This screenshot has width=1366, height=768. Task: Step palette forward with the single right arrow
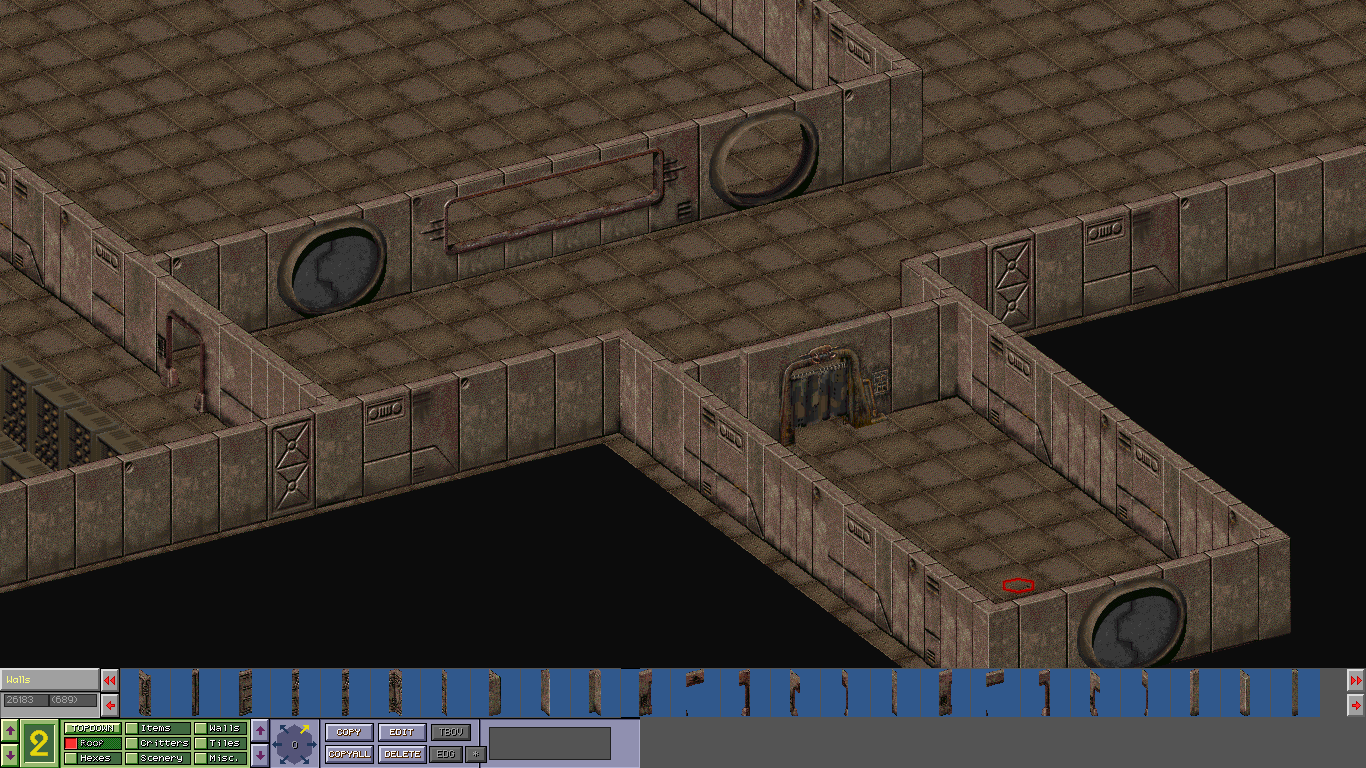pyautogui.click(x=1356, y=705)
